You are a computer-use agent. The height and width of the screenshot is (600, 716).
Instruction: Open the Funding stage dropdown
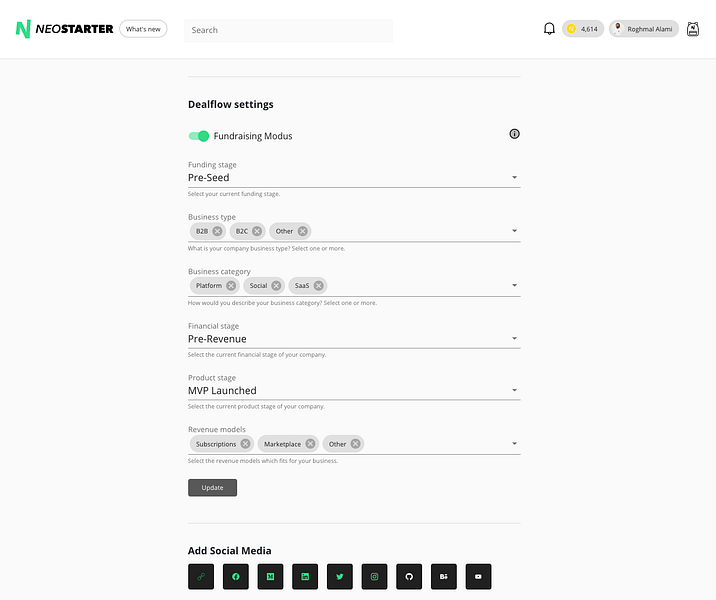click(354, 178)
